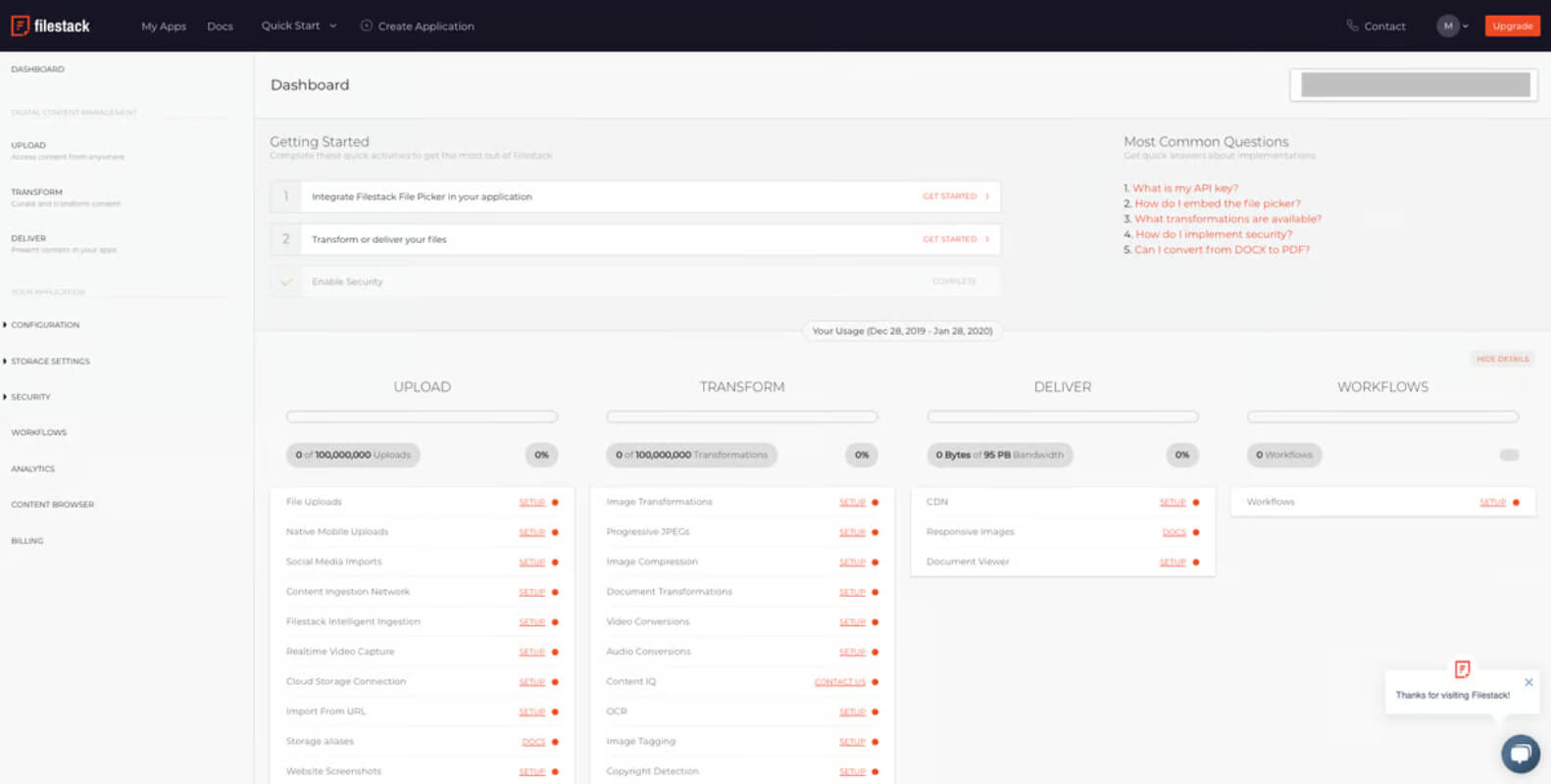This screenshot has width=1551, height=784.
Task: Click Setup for Content Ingestion Network
Action: pyautogui.click(x=531, y=593)
